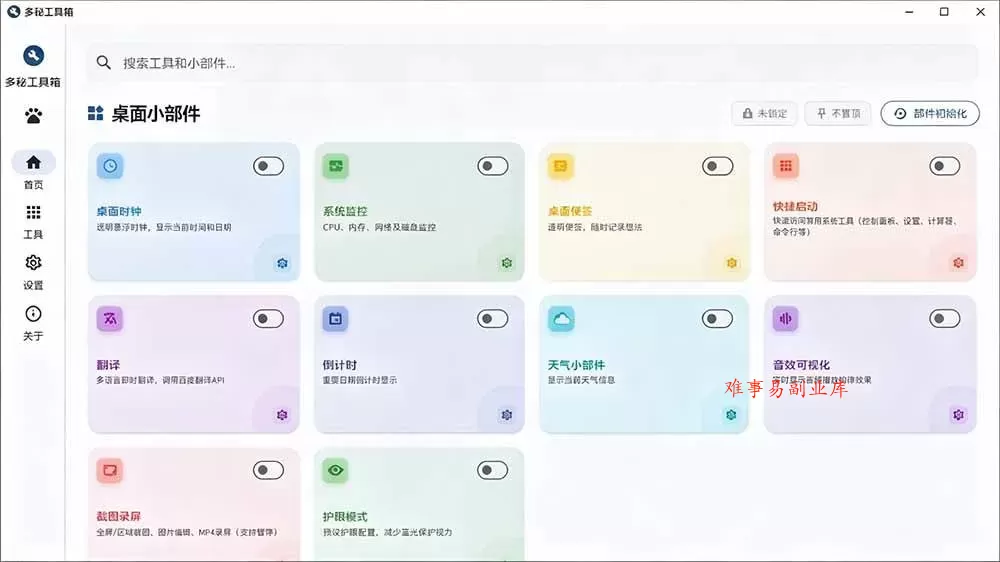The height and width of the screenshot is (562, 1000).
Task: Turn on the 倒计时 switch
Action: 493,318
